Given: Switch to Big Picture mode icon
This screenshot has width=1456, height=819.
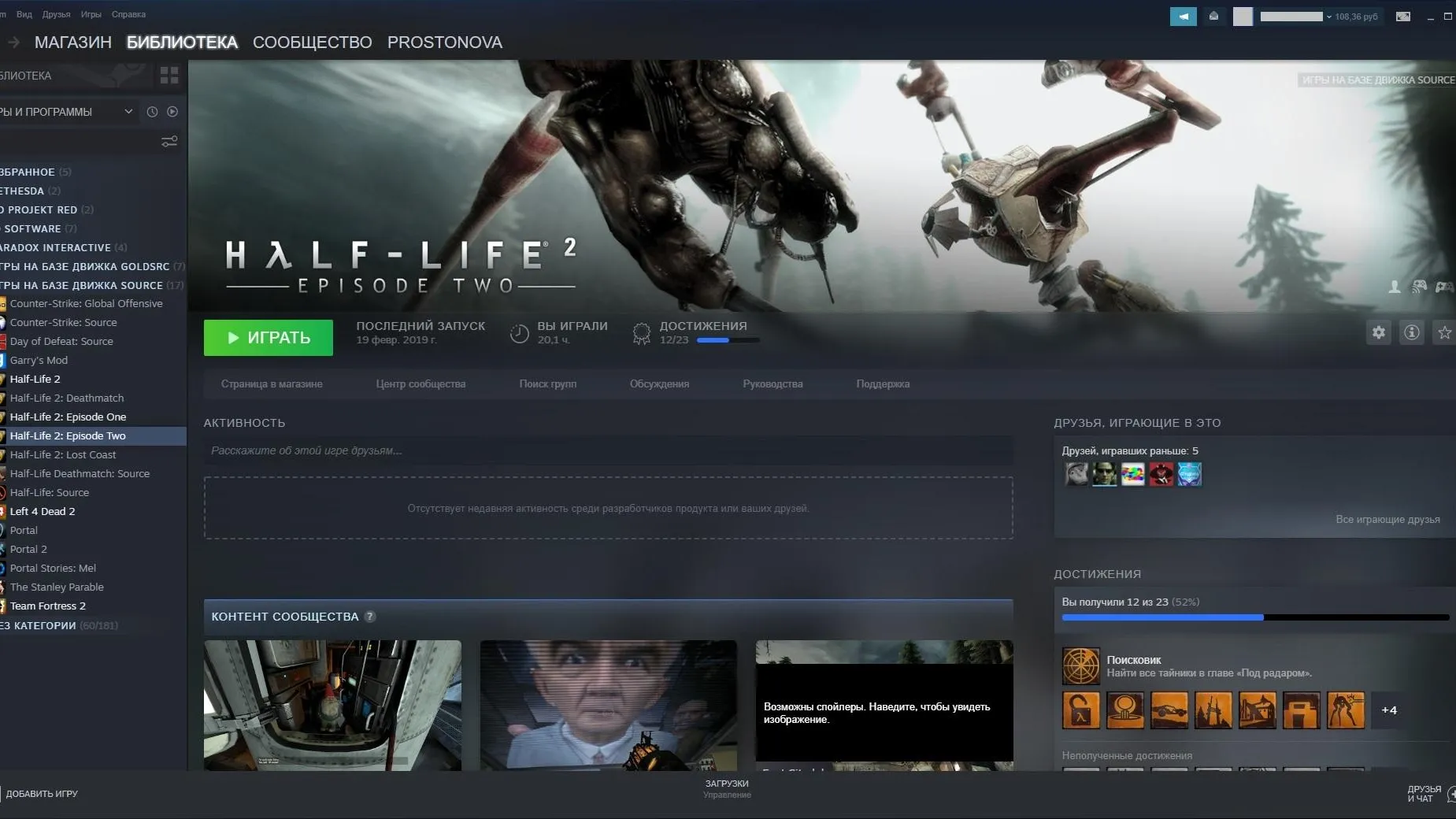Looking at the screenshot, I should pyautogui.click(x=1403, y=17).
